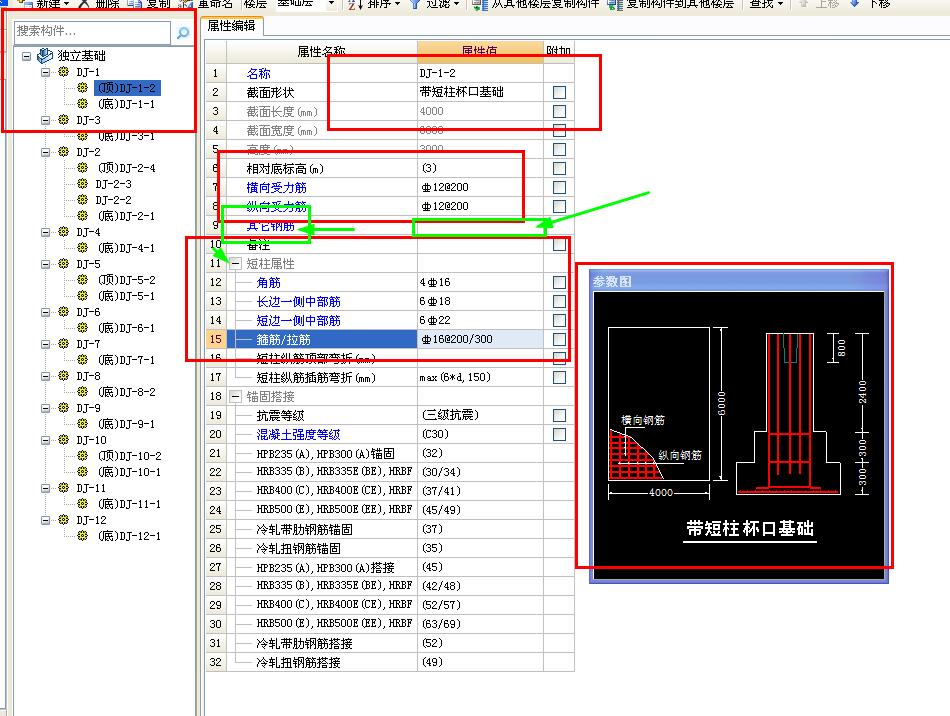Collapse the DJ-2 tree node
This screenshot has height=716, width=950.
(45, 152)
